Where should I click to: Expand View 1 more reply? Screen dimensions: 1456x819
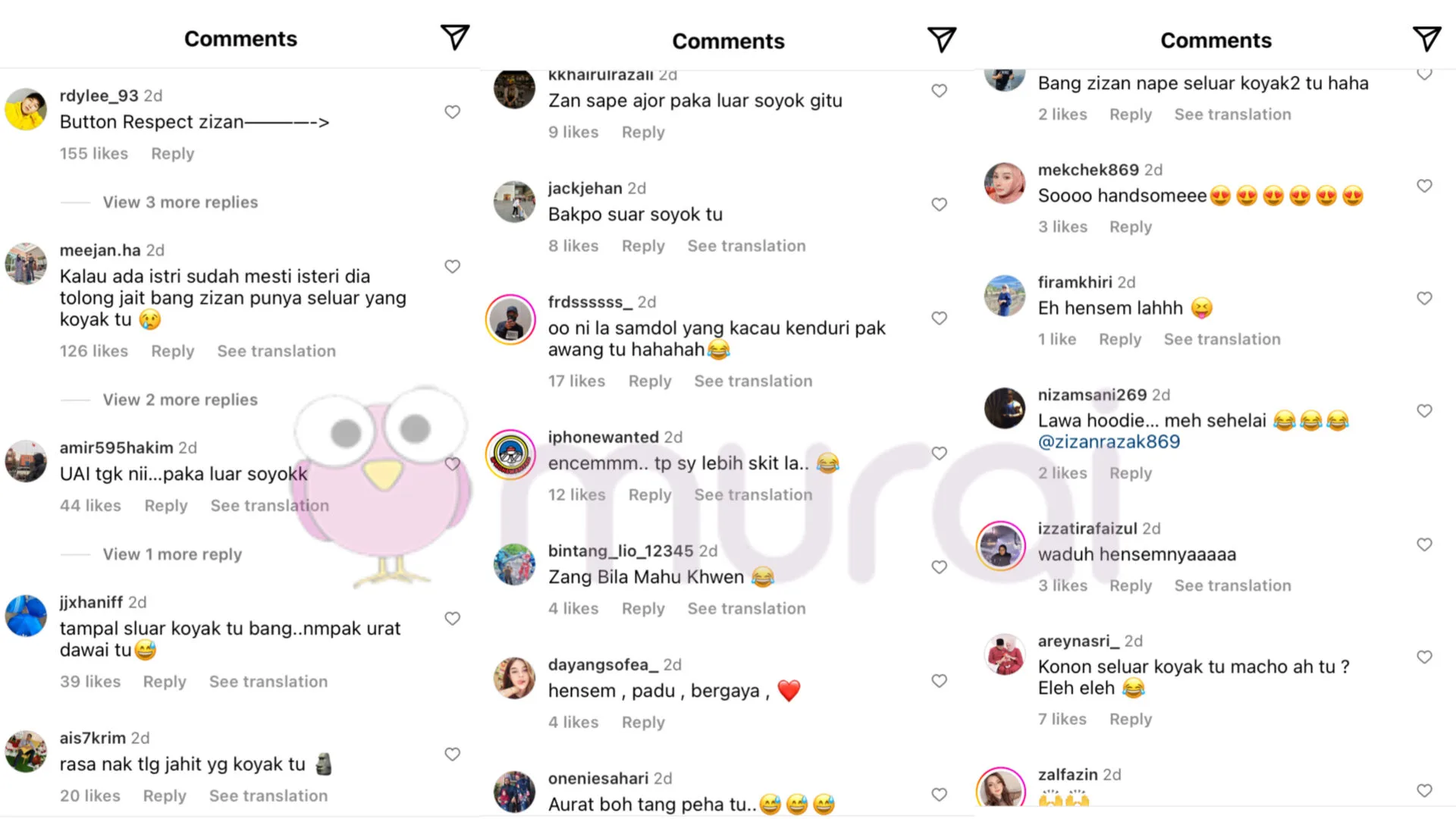tap(172, 554)
